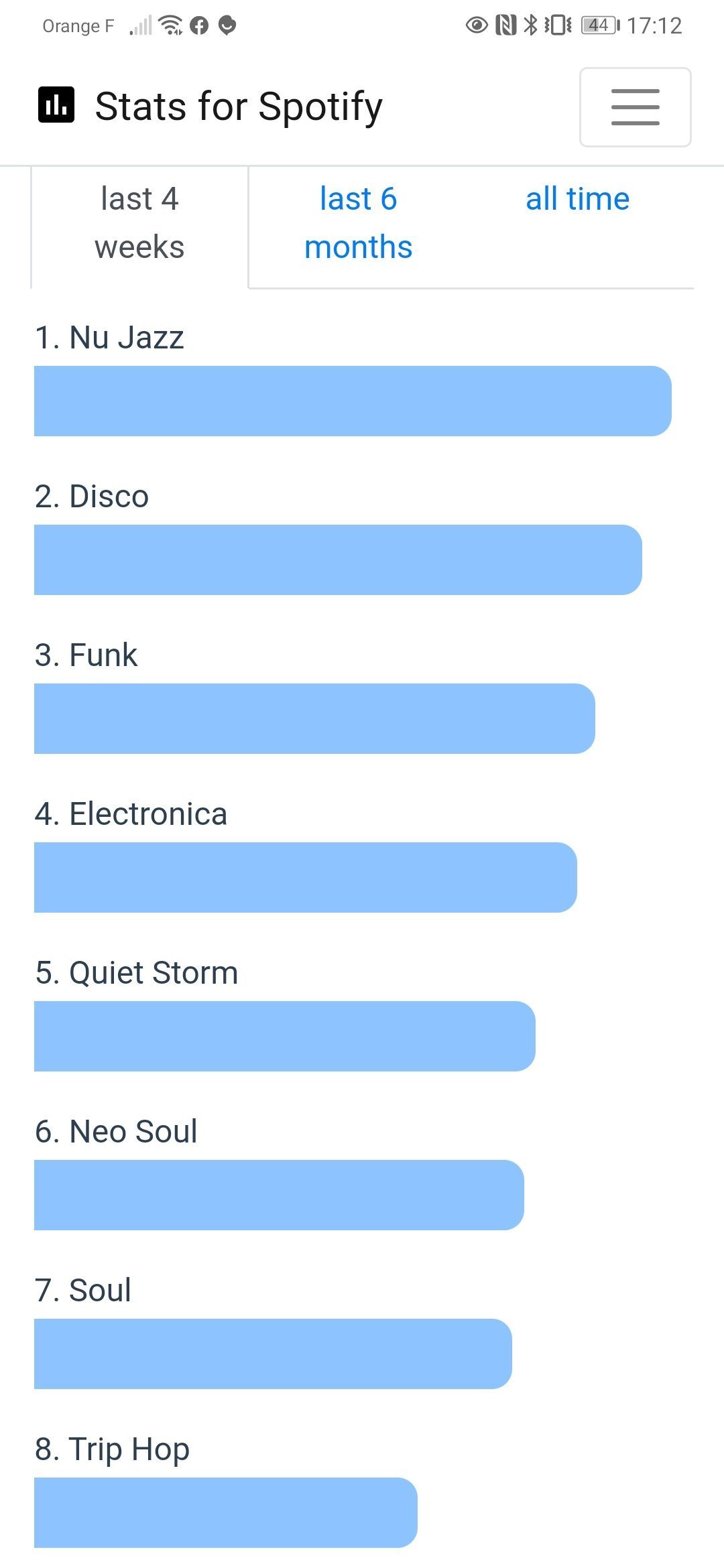Tap the vibrate mode status icon
The height and width of the screenshot is (1568, 724).
tap(558, 25)
